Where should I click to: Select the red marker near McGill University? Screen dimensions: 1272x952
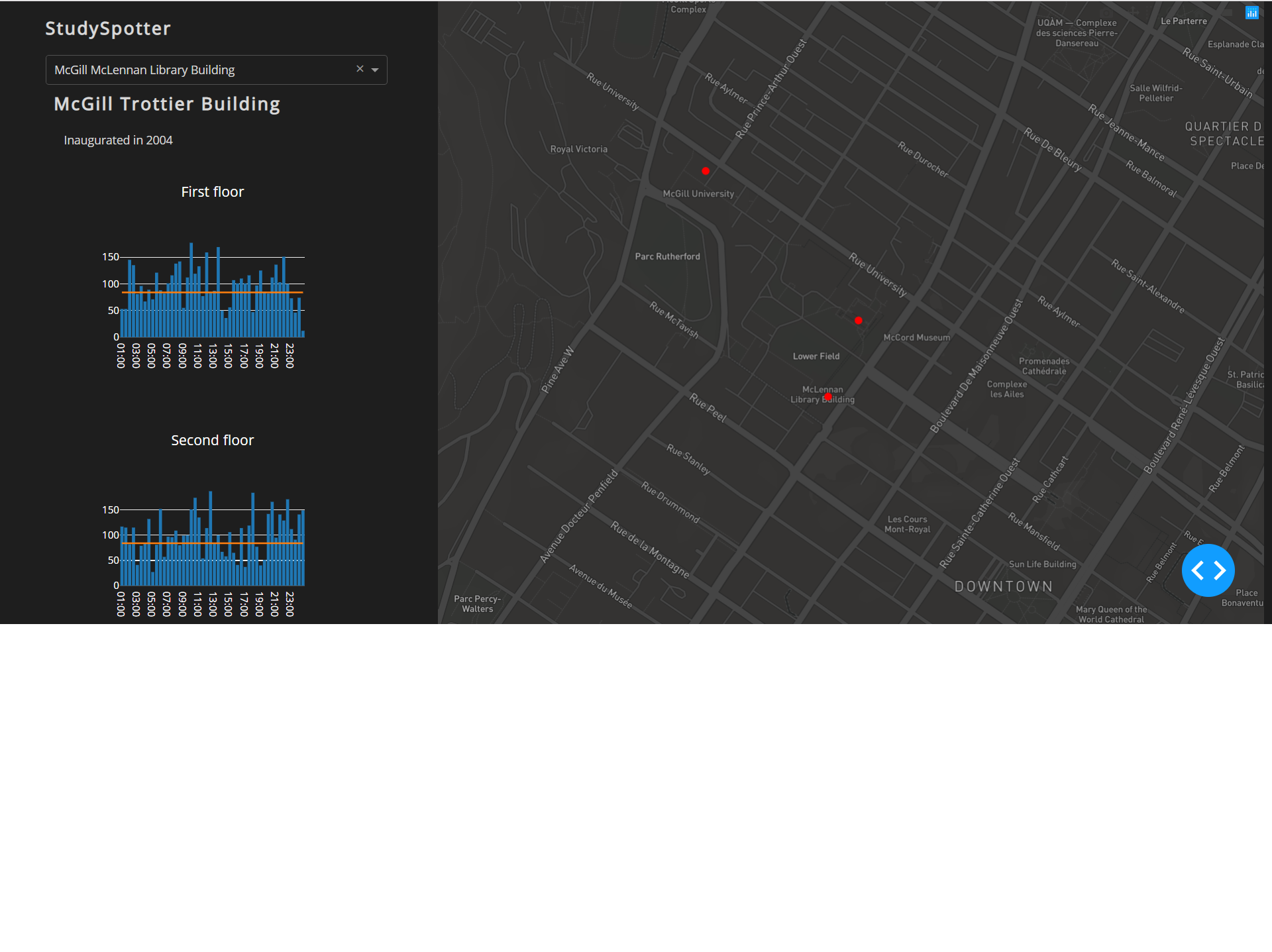click(x=706, y=171)
